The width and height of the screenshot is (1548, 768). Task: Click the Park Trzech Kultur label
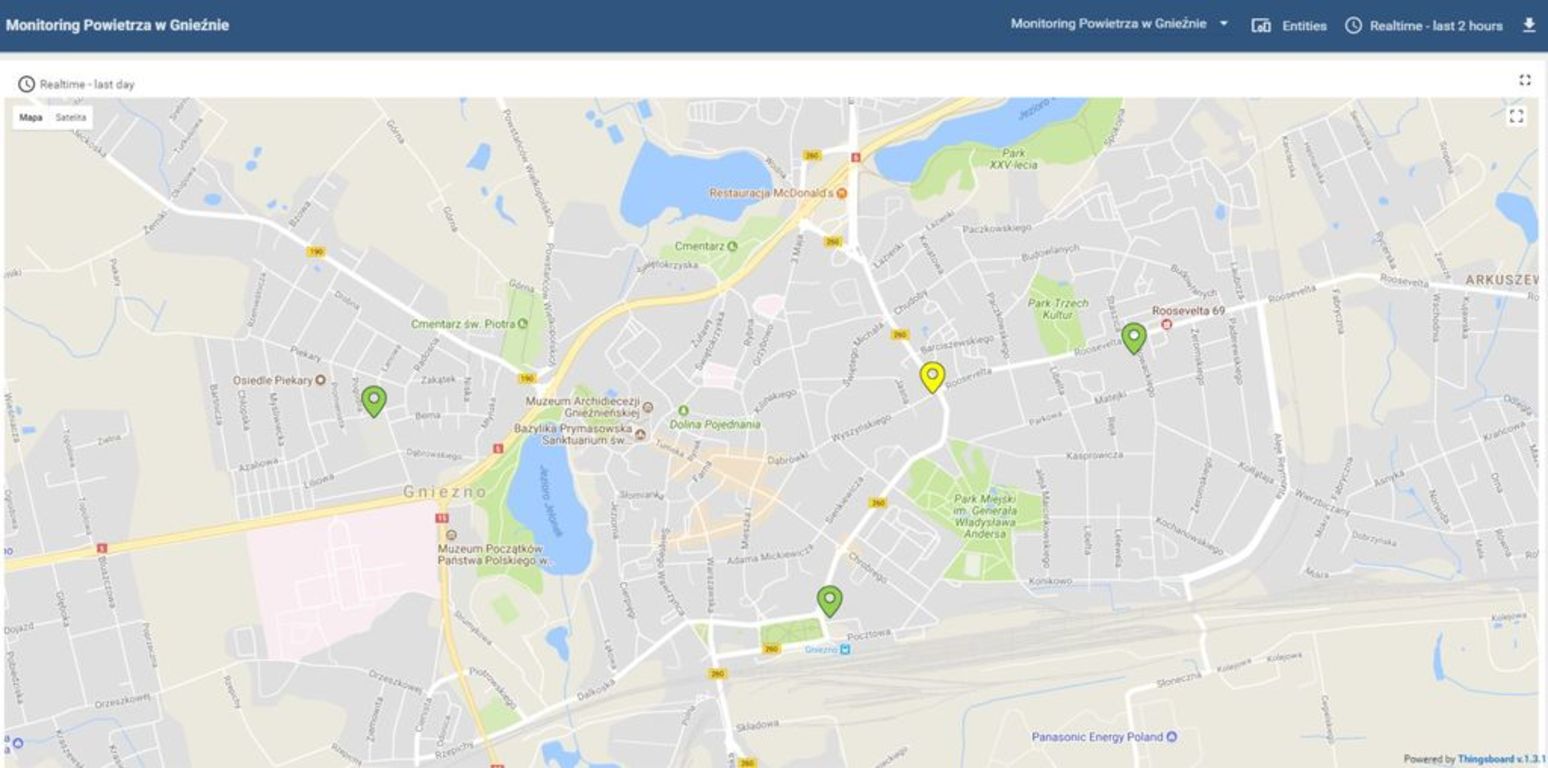coord(1058,308)
